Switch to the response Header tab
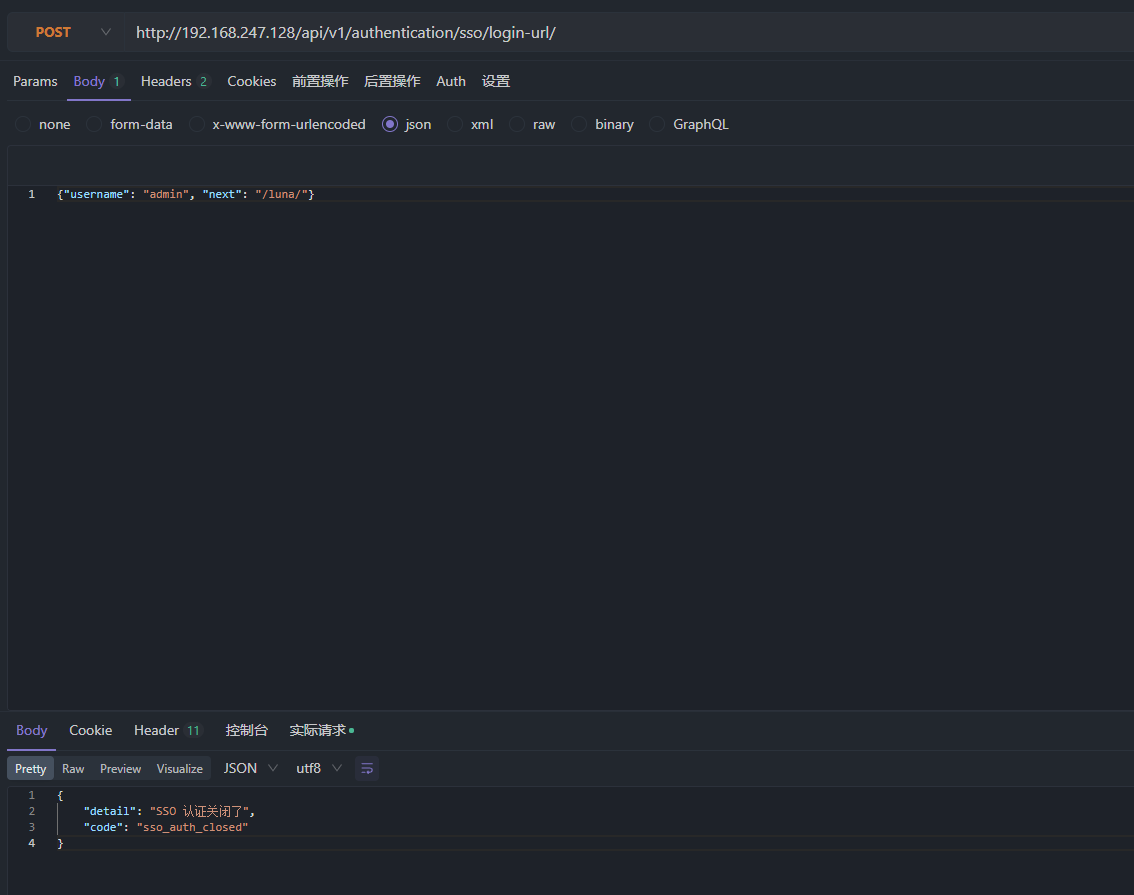Image resolution: width=1134 pixels, height=895 pixels. point(156,730)
